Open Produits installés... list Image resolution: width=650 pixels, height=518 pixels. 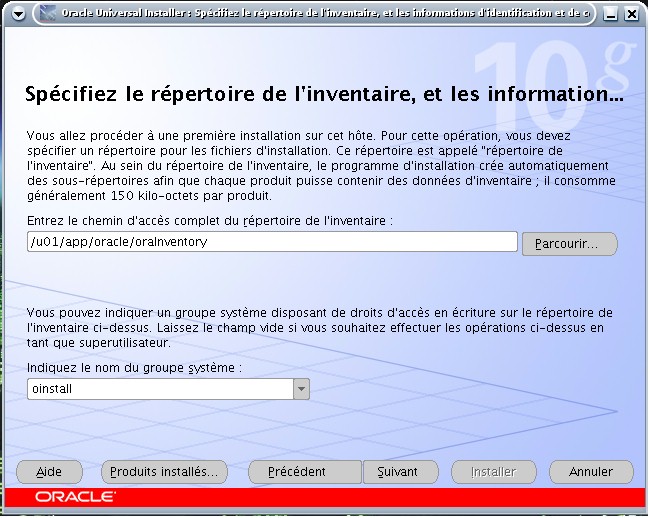tap(164, 472)
